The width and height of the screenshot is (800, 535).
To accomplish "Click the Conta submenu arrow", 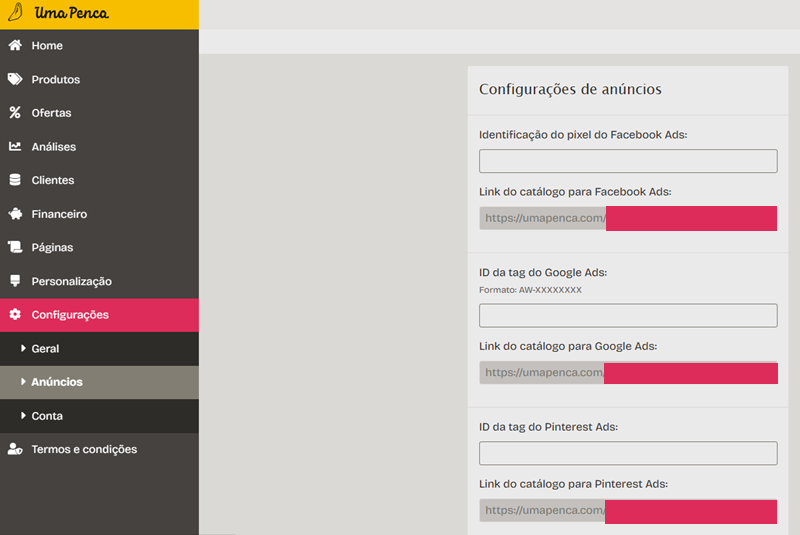I will point(23,416).
